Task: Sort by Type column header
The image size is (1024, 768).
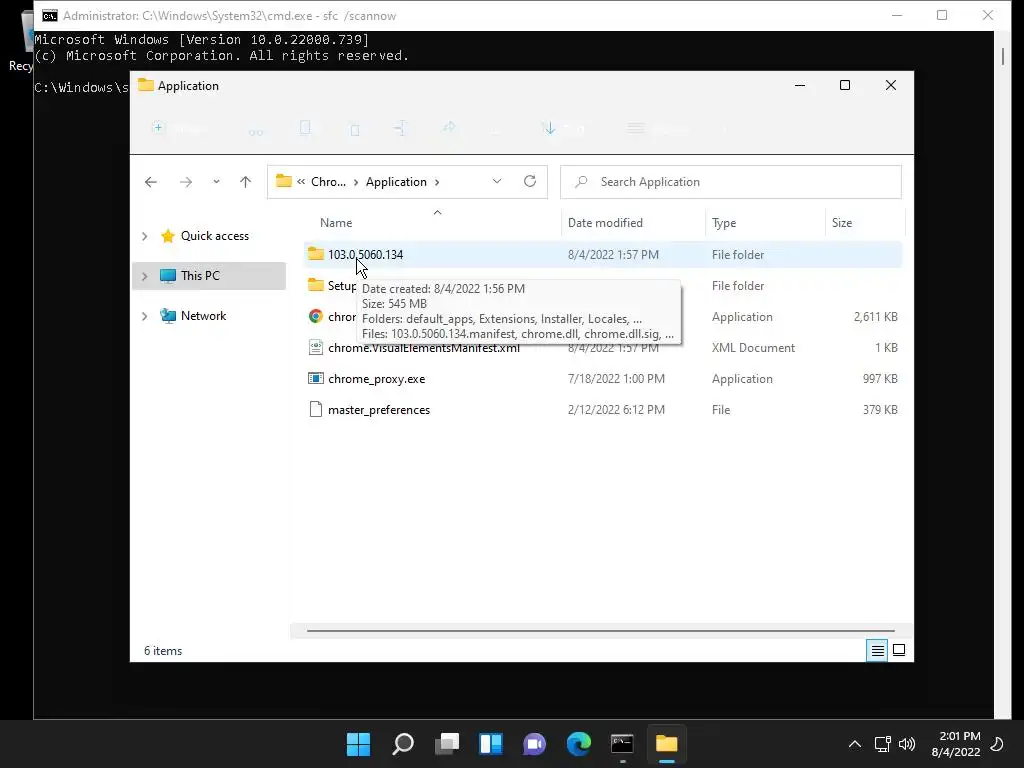Action: 724,223
